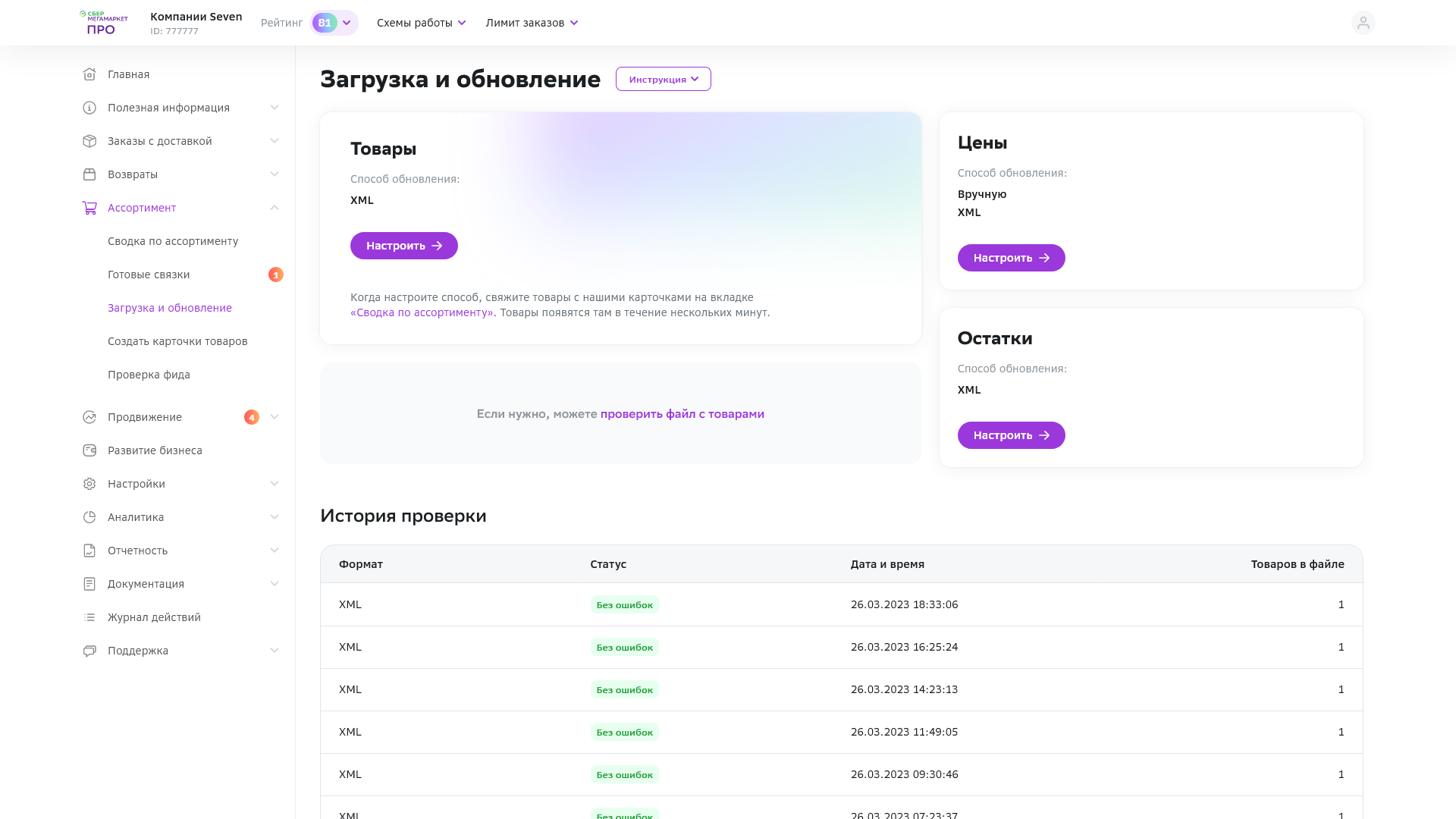Open Сводка по ассортименту menu item

coord(173,241)
